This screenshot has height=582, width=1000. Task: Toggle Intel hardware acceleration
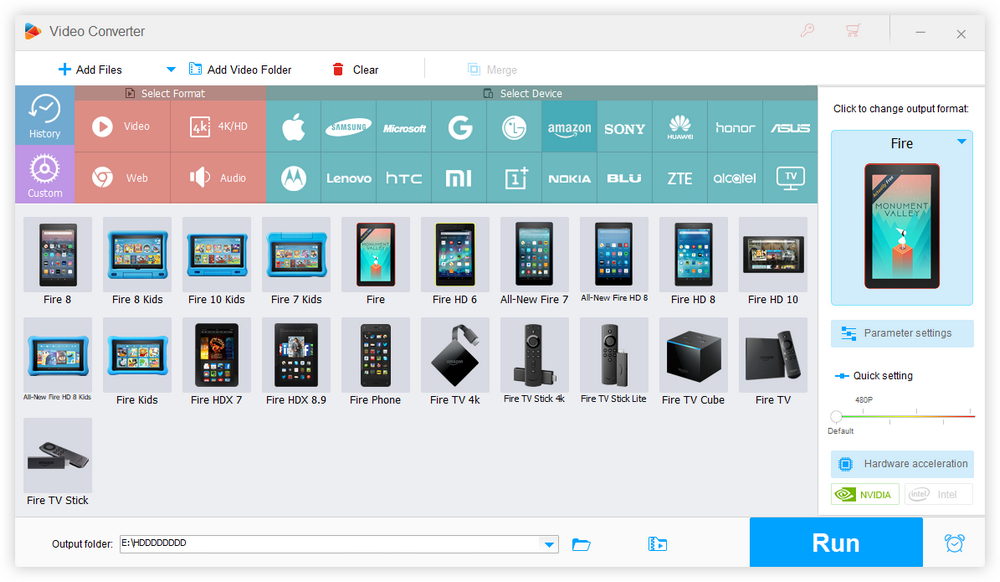click(x=938, y=494)
